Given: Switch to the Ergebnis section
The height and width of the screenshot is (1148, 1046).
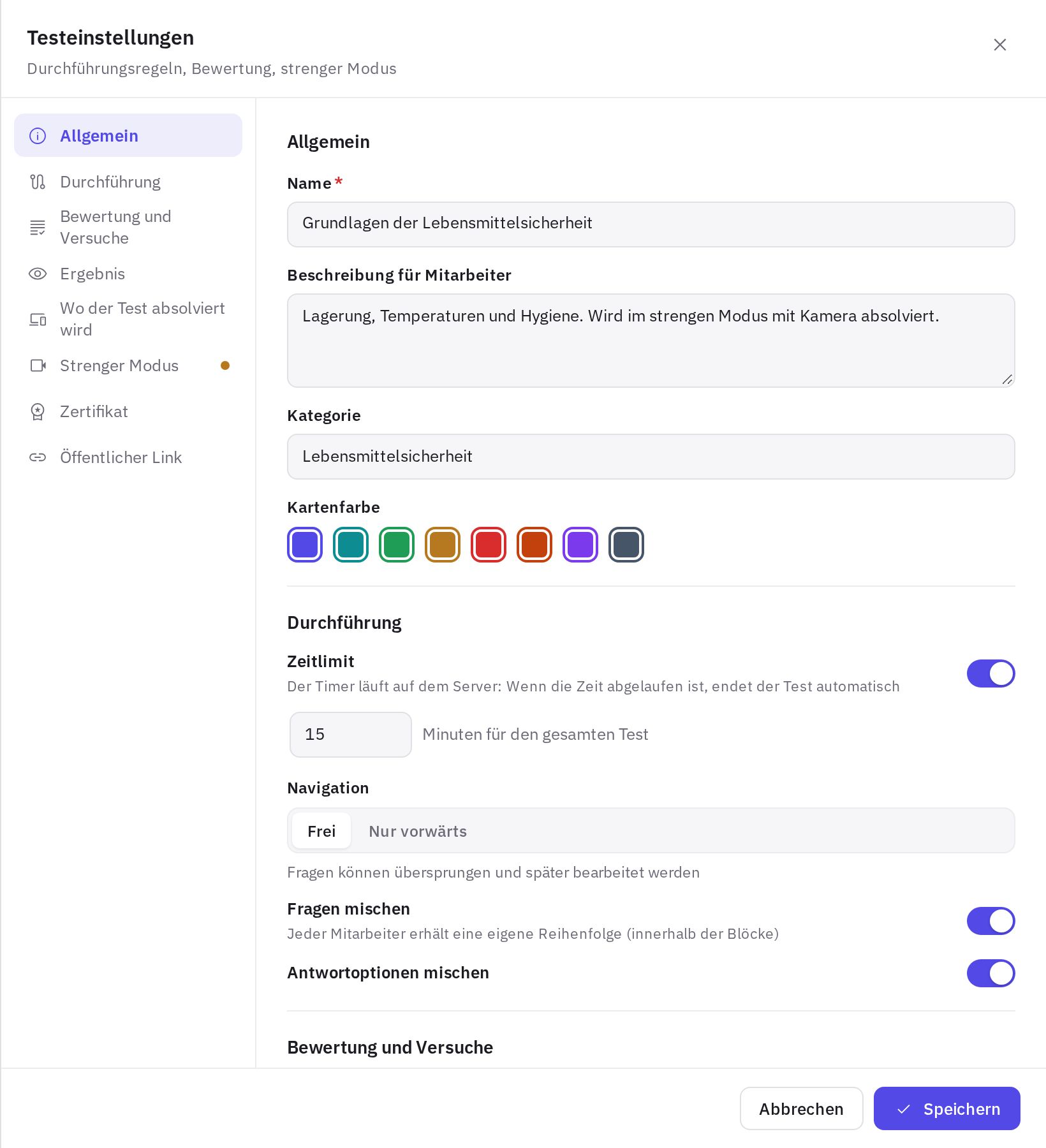Looking at the screenshot, I should tap(128, 274).
